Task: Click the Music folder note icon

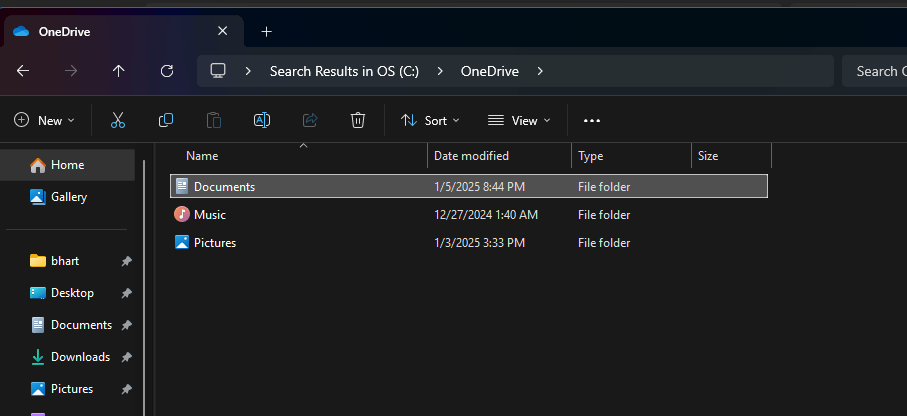Action: [182, 214]
